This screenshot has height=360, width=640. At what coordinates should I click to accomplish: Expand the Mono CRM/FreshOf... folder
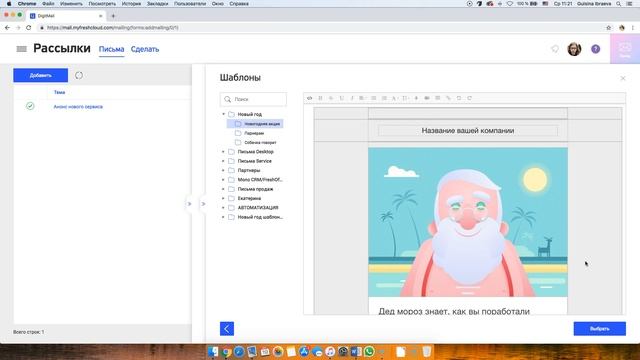tap(223, 180)
